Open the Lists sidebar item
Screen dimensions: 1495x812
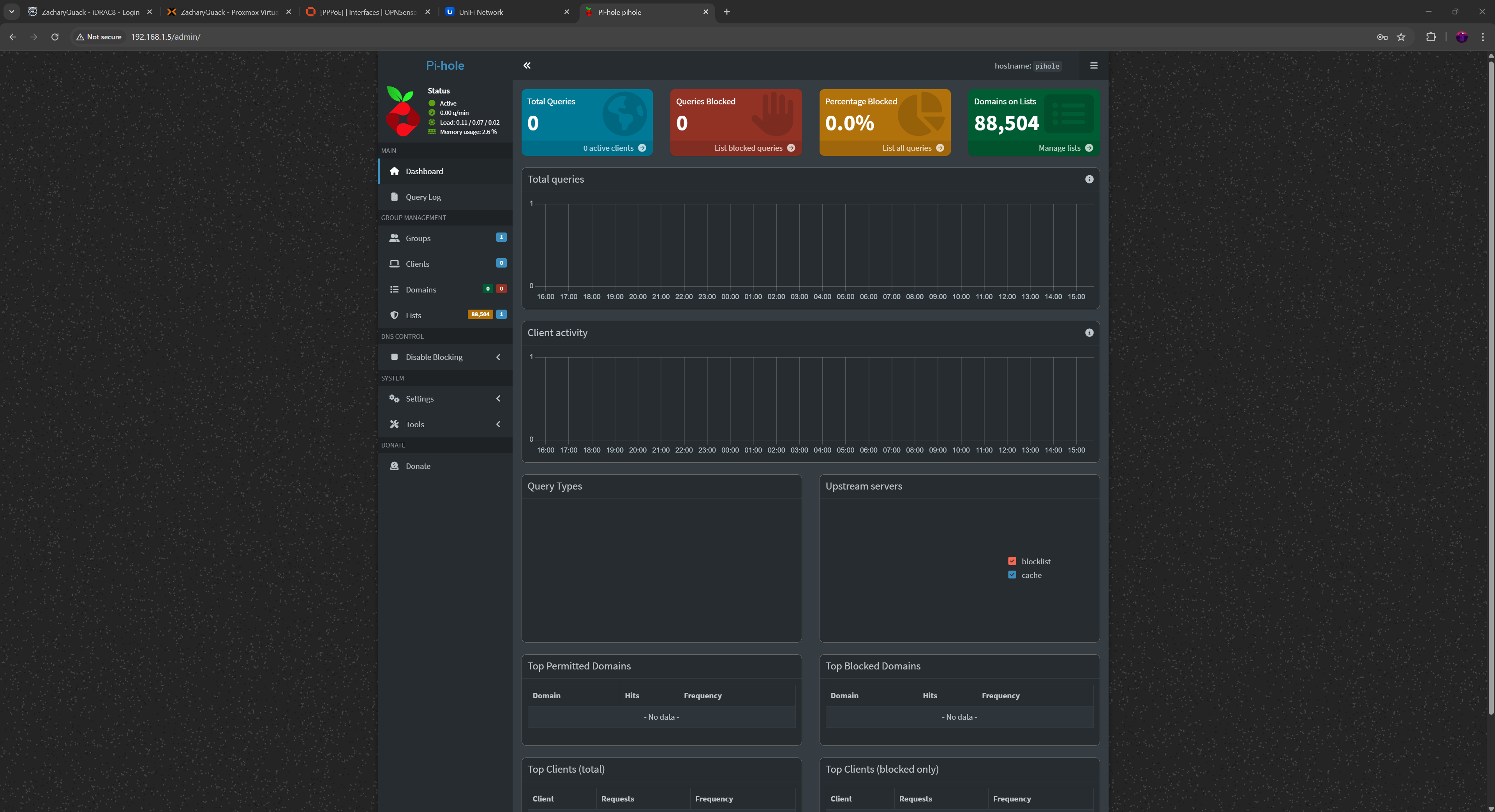coord(413,315)
